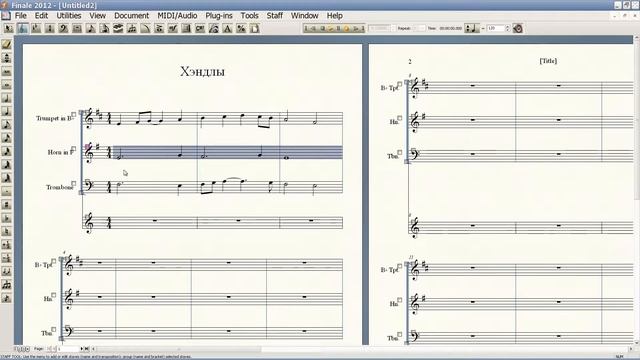Toggle the Trumpet in B♭ staff handle
640x360 pixels.
point(73,115)
